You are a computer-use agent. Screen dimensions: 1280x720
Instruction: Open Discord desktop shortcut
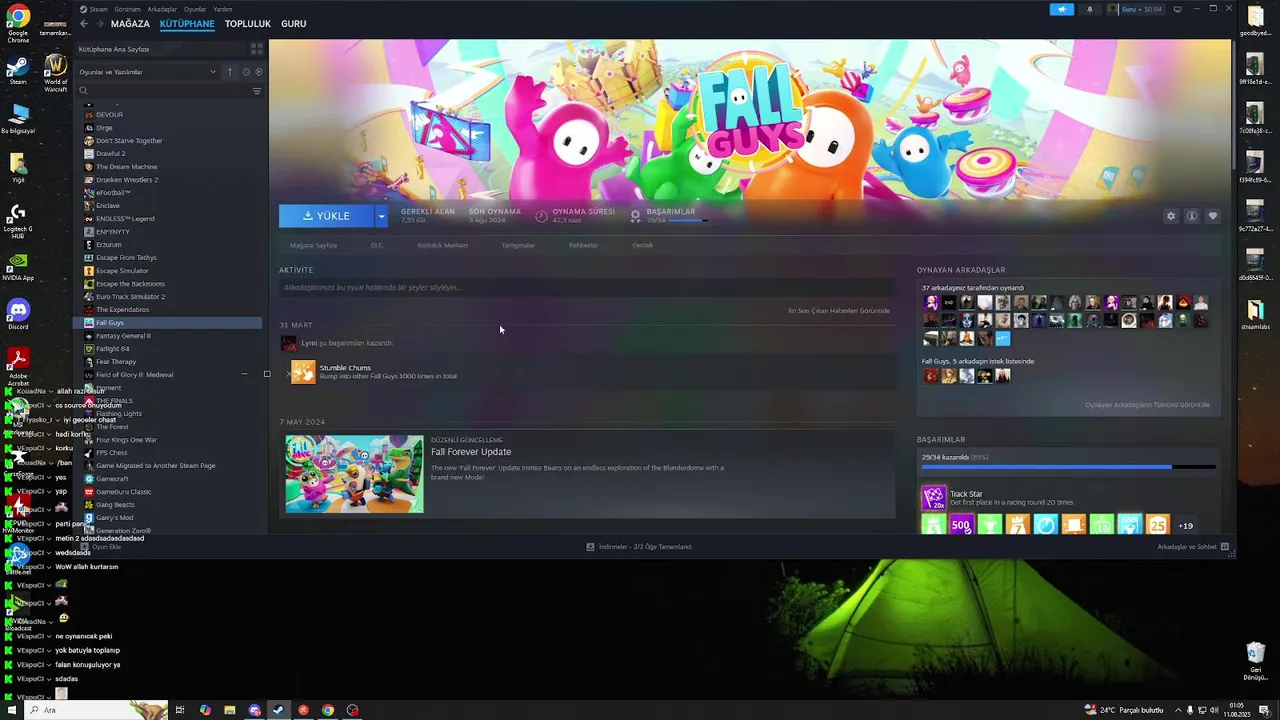[18, 314]
